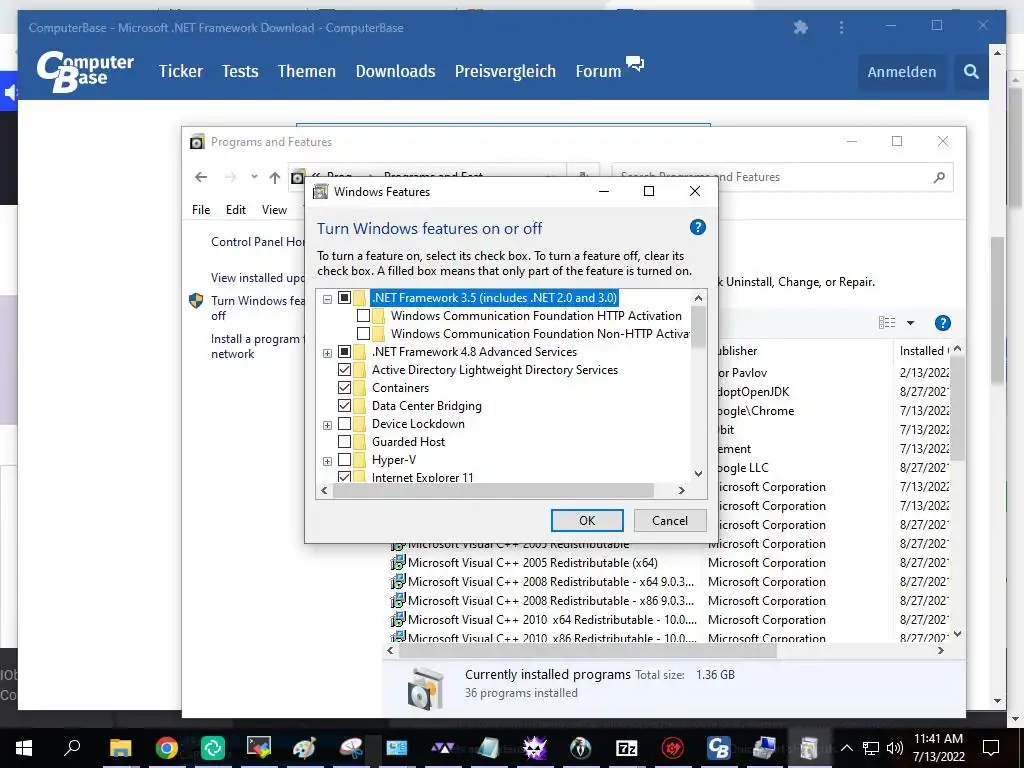Open the Tests section on ComputerBase
This screenshot has width=1024, height=768.
point(240,71)
